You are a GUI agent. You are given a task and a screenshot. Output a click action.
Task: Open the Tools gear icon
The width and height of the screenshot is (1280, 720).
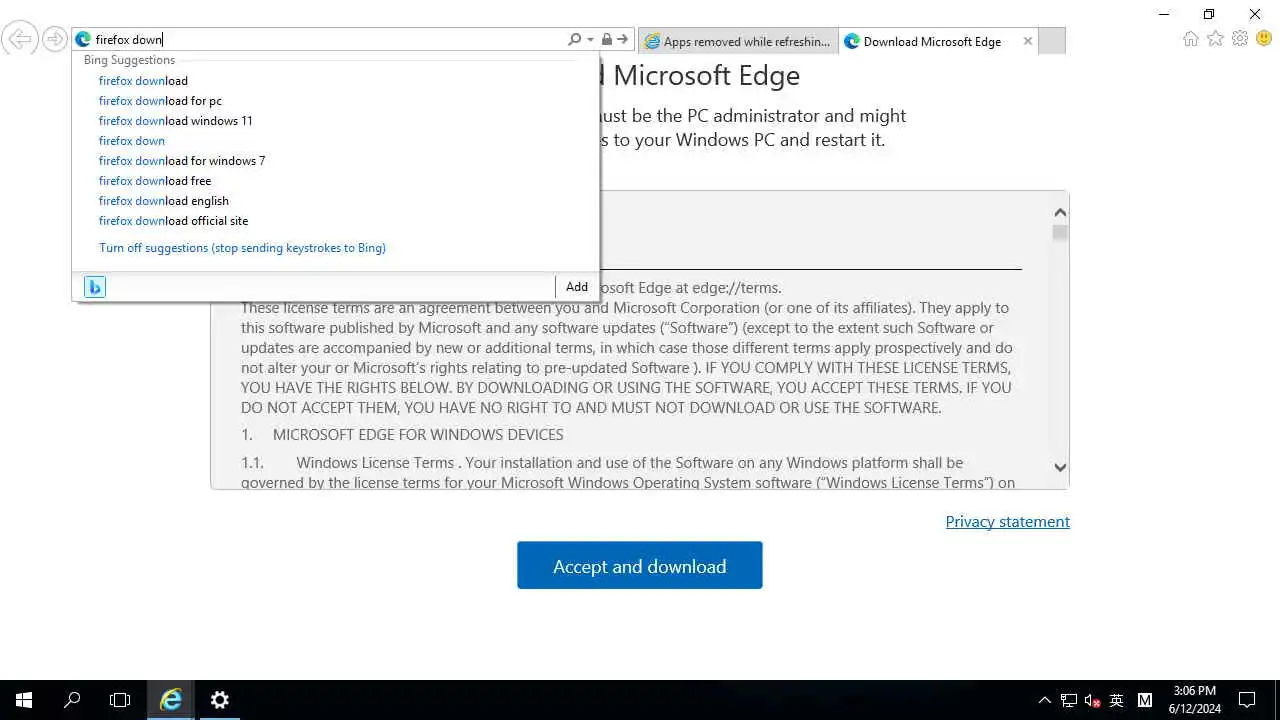coord(1240,39)
